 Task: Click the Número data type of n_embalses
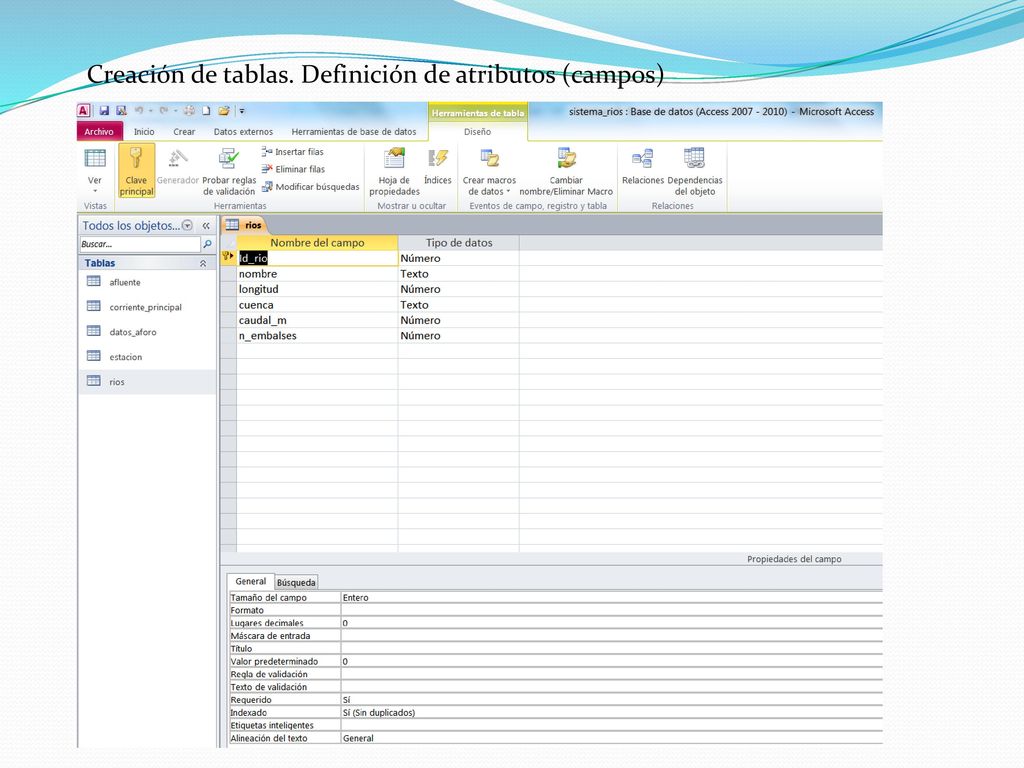pos(459,336)
